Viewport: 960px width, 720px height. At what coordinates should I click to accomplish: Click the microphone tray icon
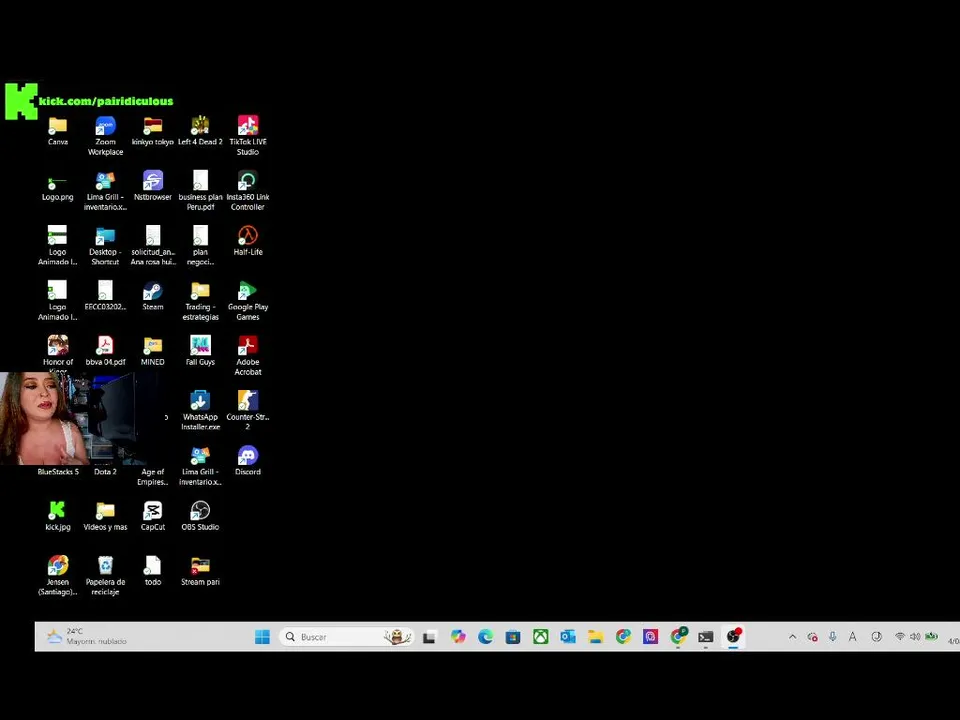coord(833,637)
